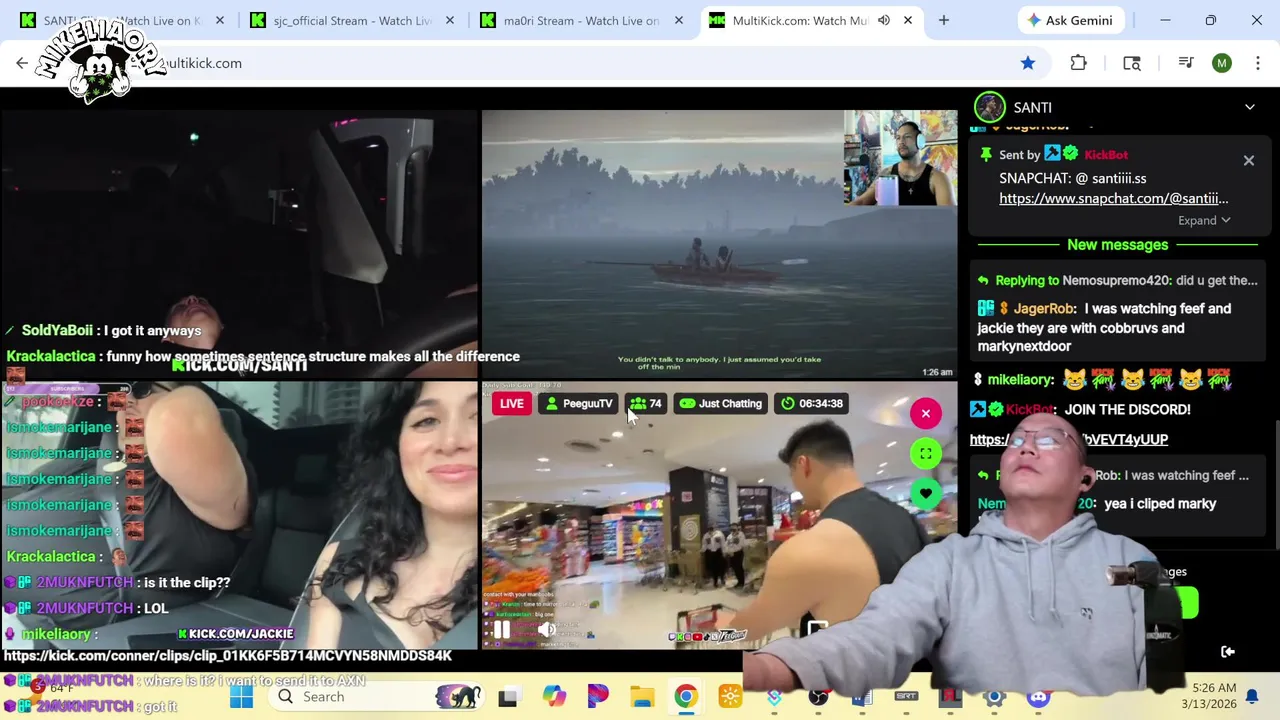Click the boat game stream video tile

719,244
